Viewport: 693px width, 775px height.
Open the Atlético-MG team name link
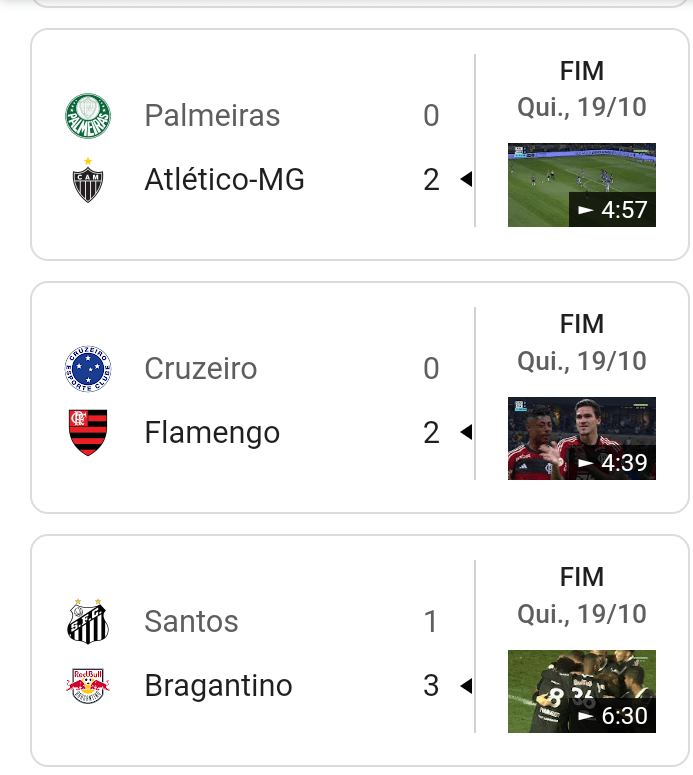point(224,180)
